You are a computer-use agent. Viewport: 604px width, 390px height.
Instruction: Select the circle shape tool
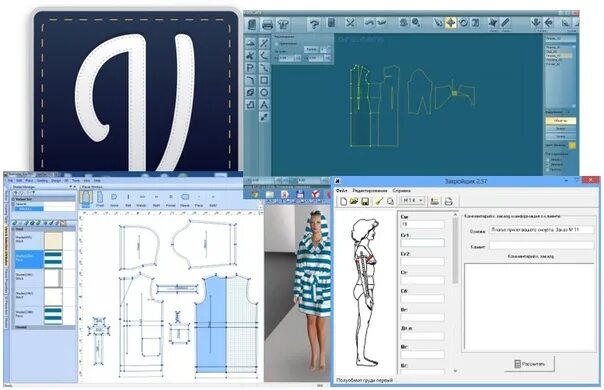264,92
